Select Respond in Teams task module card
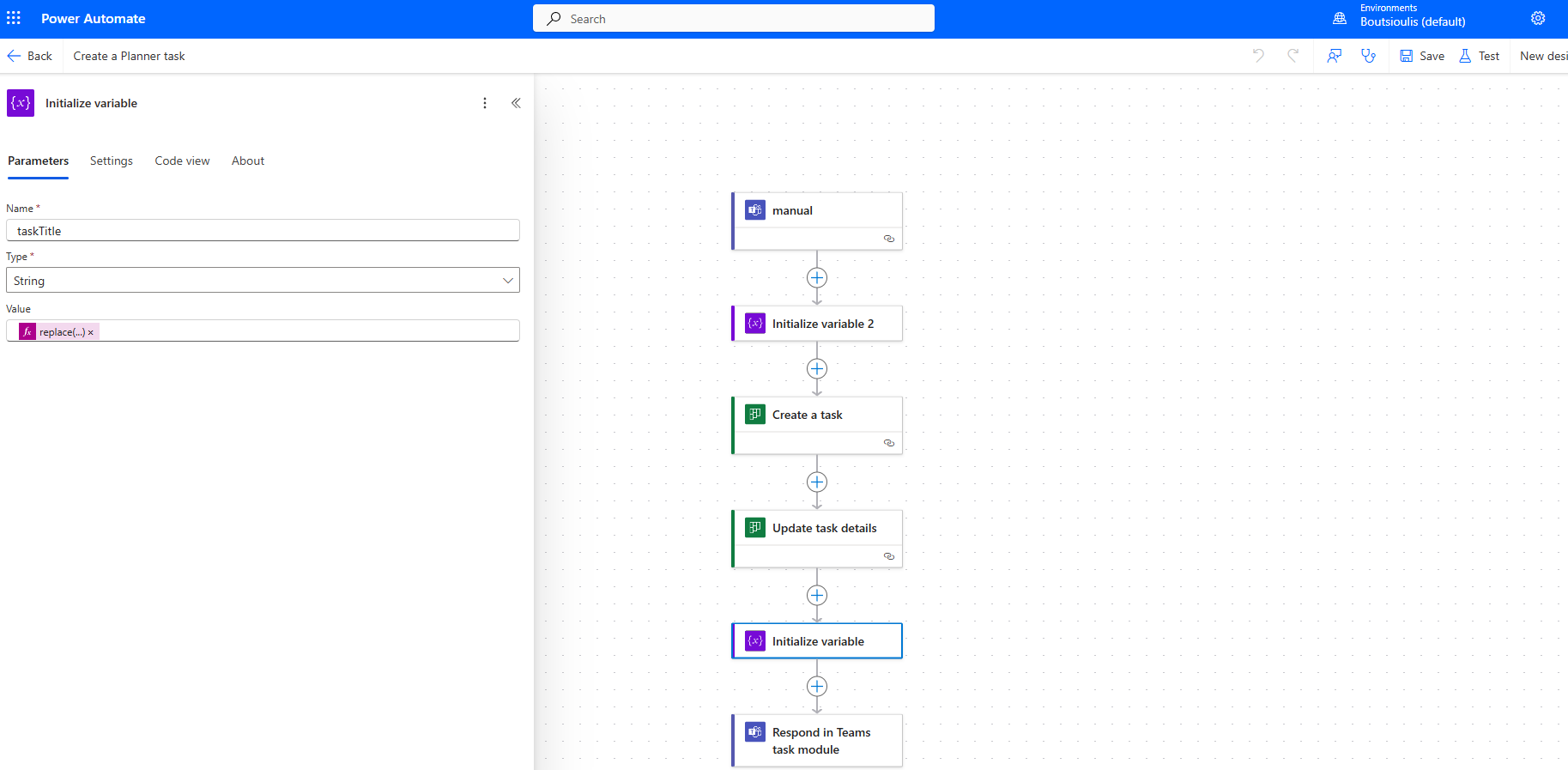This screenshot has height=770, width=1568. click(x=817, y=741)
